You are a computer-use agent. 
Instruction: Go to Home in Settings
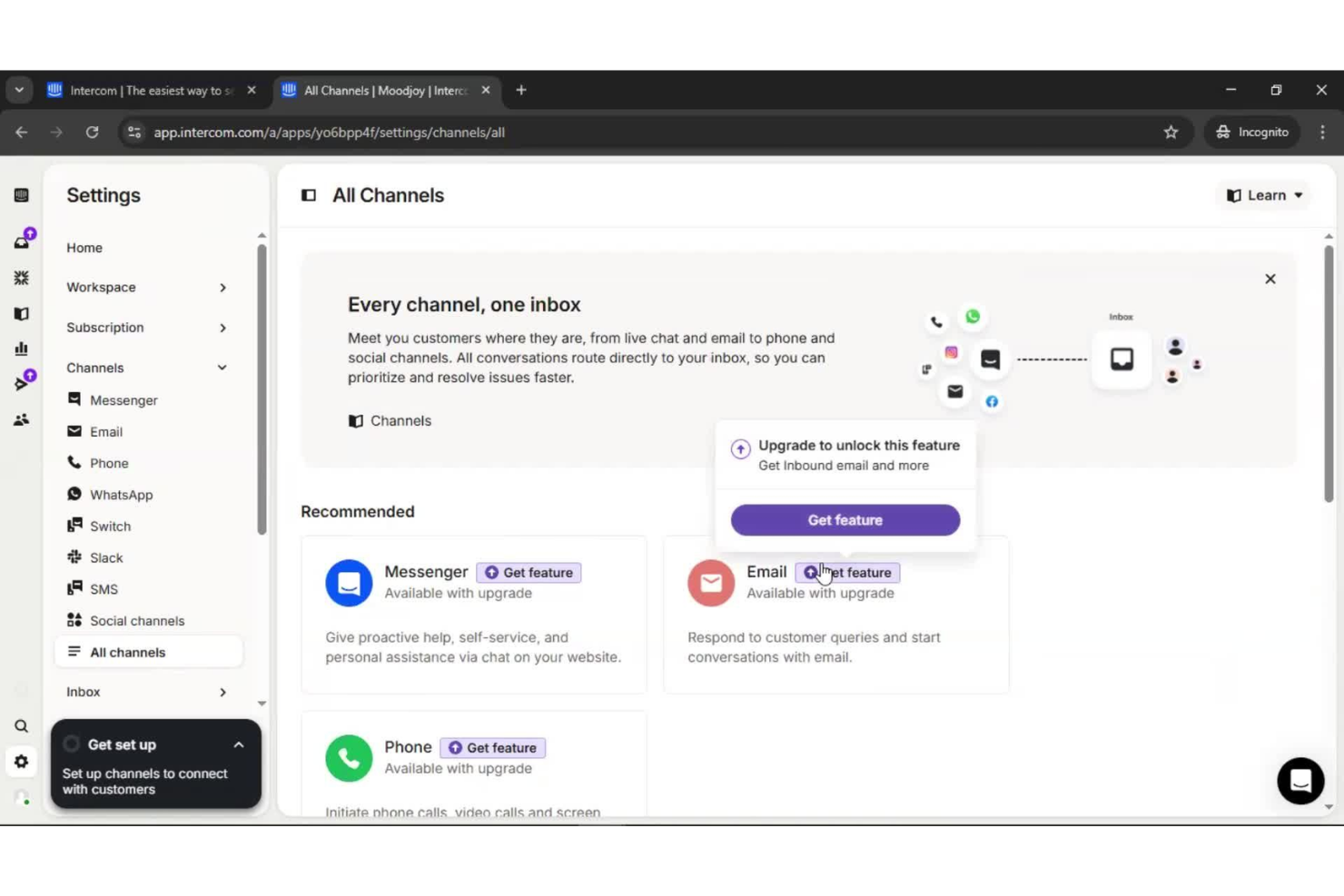(84, 248)
